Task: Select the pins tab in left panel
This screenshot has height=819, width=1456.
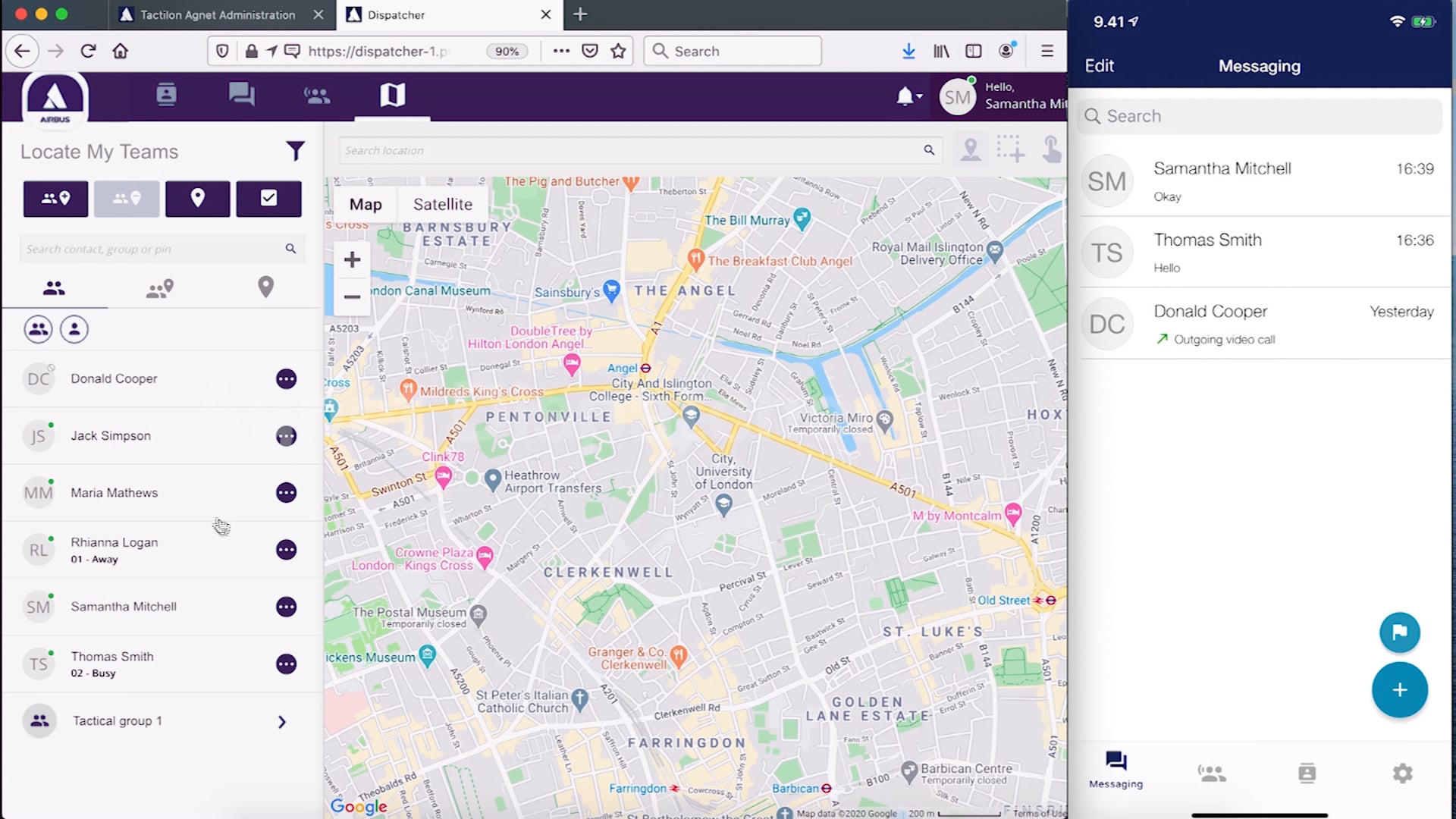Action: (x=265, y=287)
